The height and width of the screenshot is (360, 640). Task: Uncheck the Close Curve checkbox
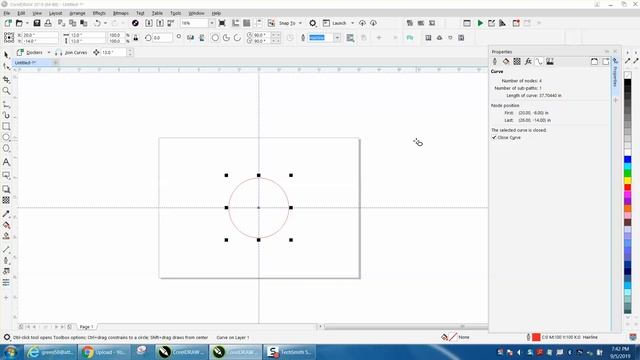click(494, 138)
